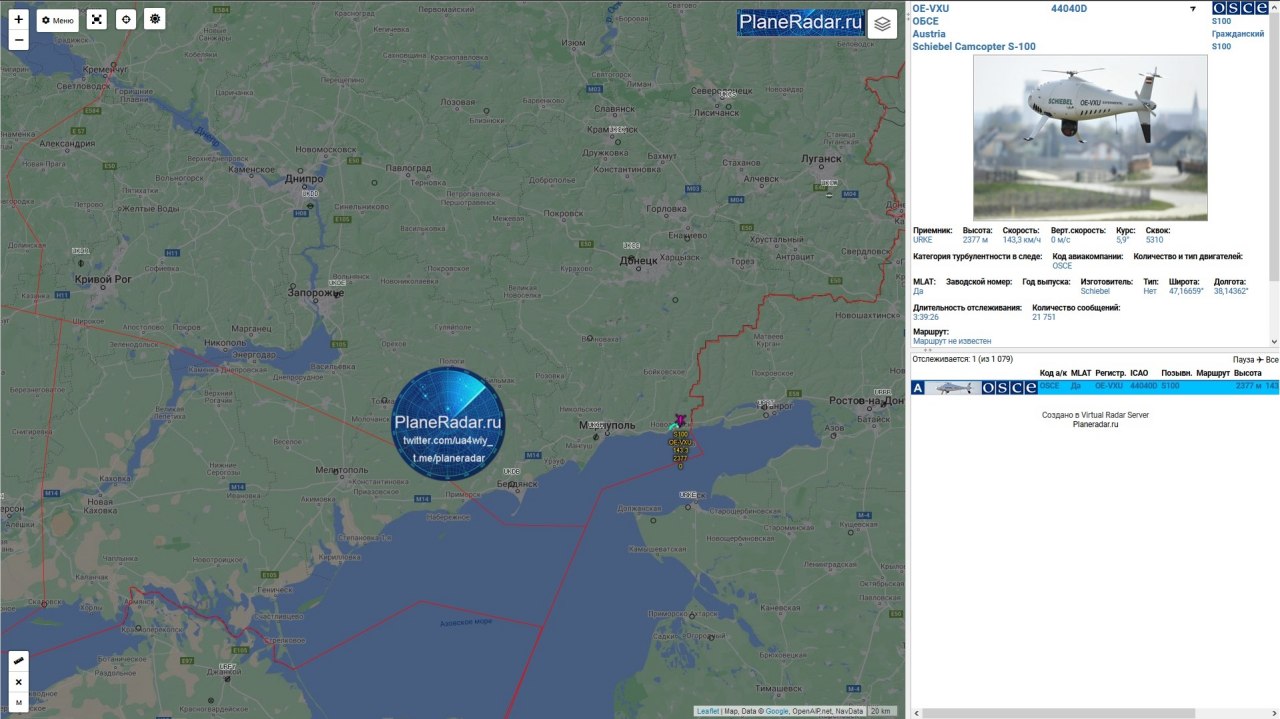Sort by Позывн. column header
This screenshot has width=1280, height=719.
pos(1176,373)
